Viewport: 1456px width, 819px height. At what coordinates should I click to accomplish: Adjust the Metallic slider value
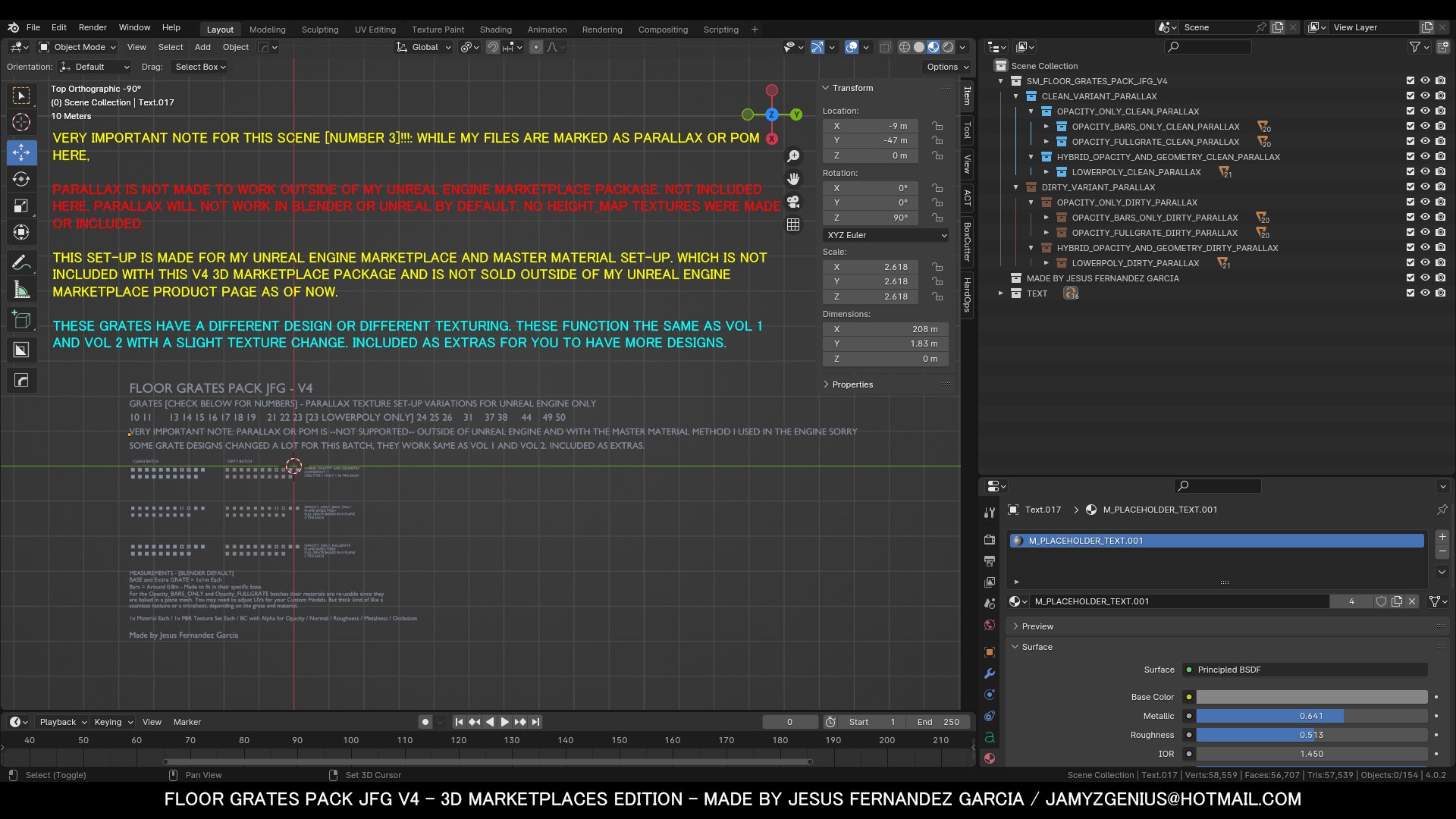(x=1312, y=716)
